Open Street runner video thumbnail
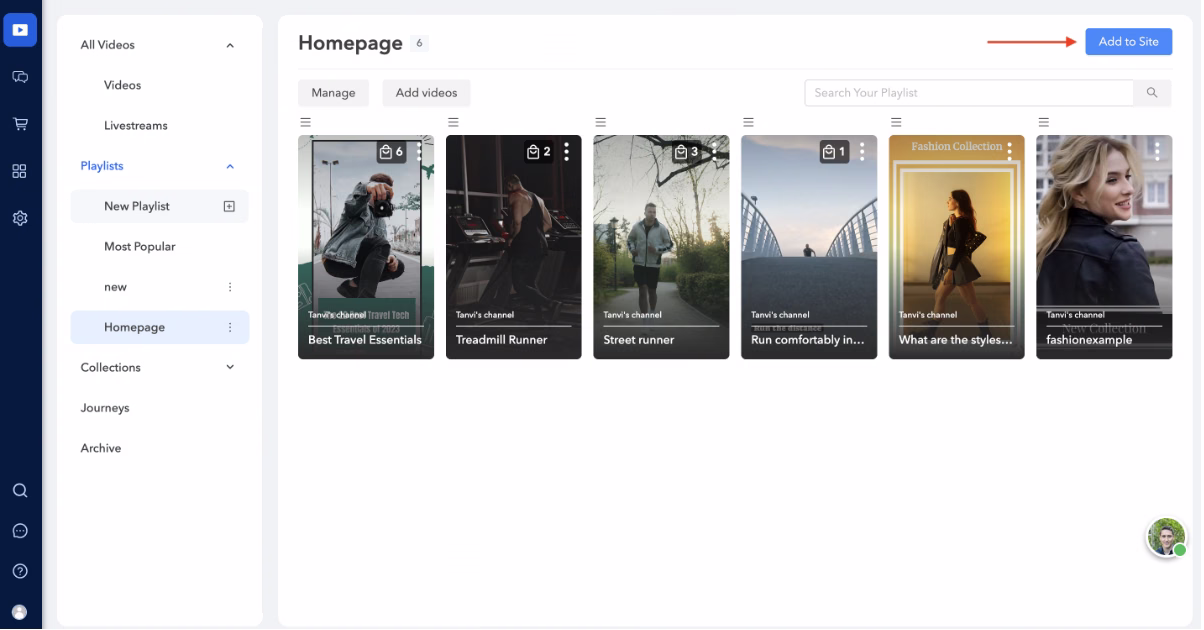 [661, 247]
